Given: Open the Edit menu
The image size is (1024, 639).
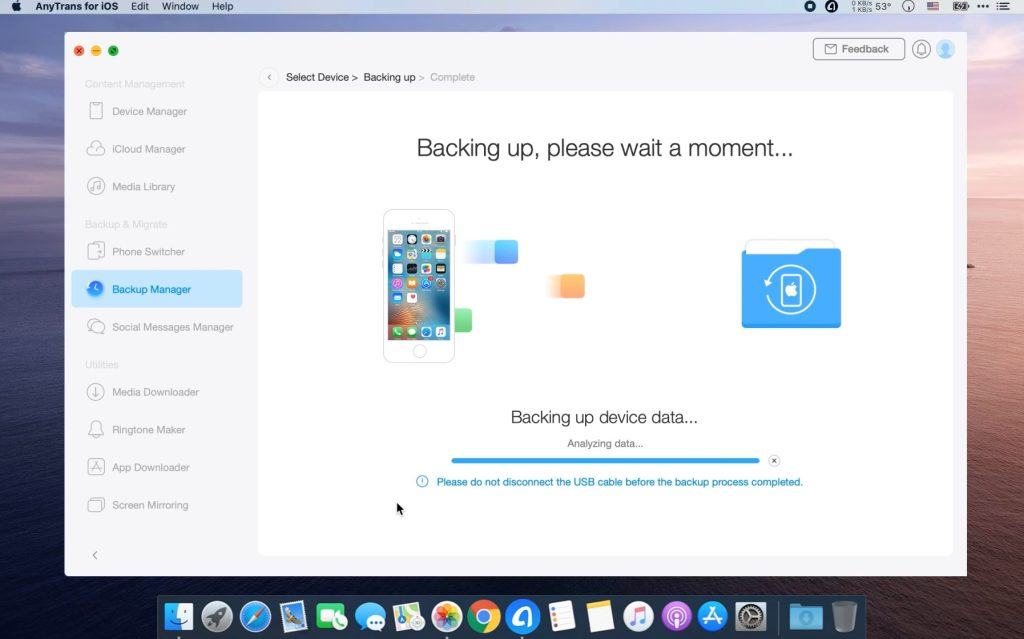Looking at the screenshot, I should point(140,7).
